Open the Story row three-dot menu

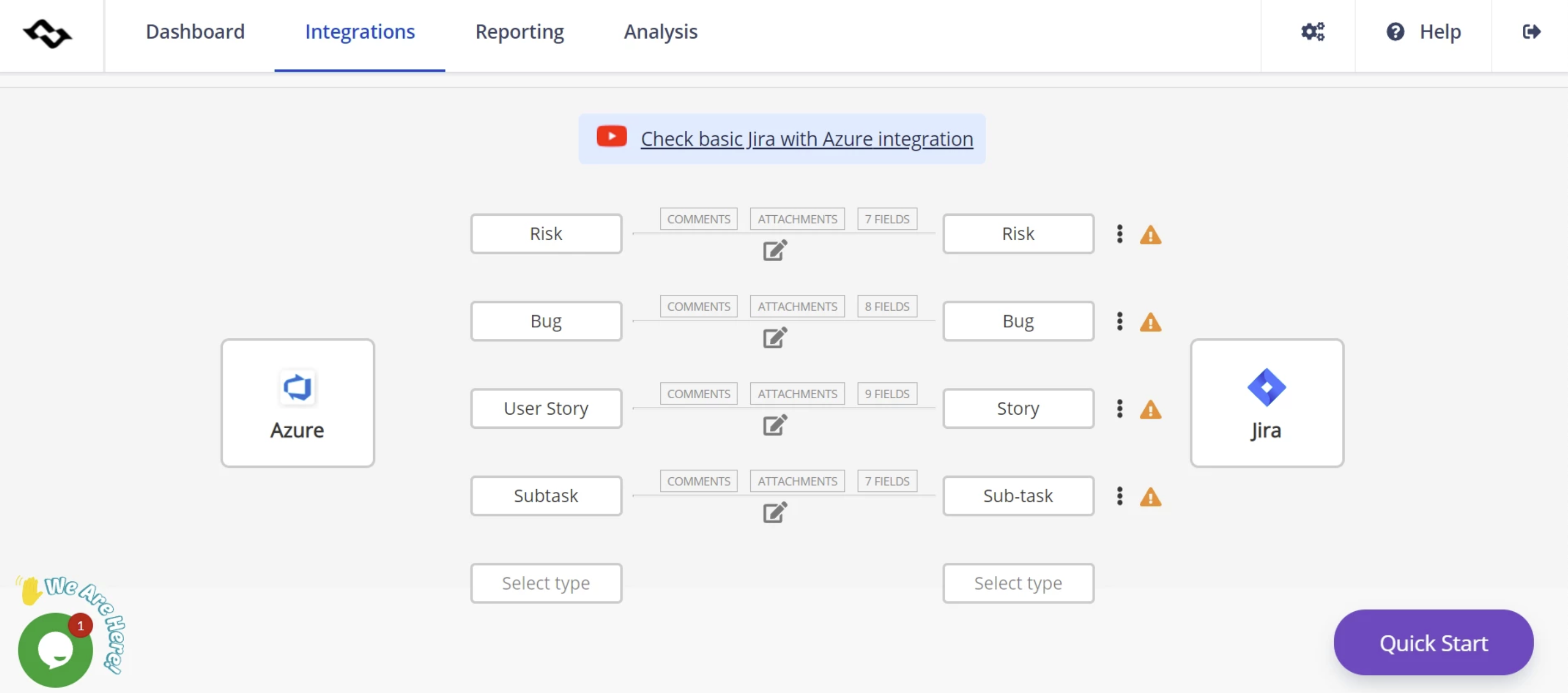point(1120,409)
